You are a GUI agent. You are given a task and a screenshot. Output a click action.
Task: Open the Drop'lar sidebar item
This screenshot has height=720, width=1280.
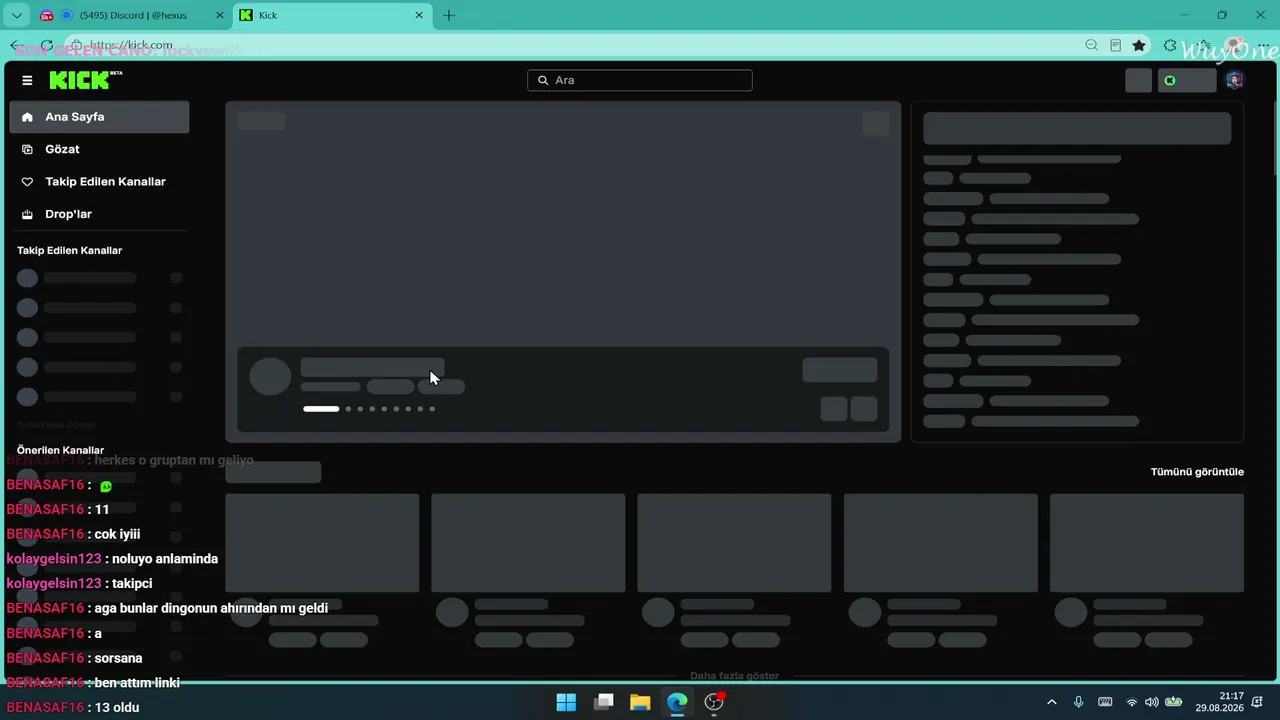tap(99, 214)
